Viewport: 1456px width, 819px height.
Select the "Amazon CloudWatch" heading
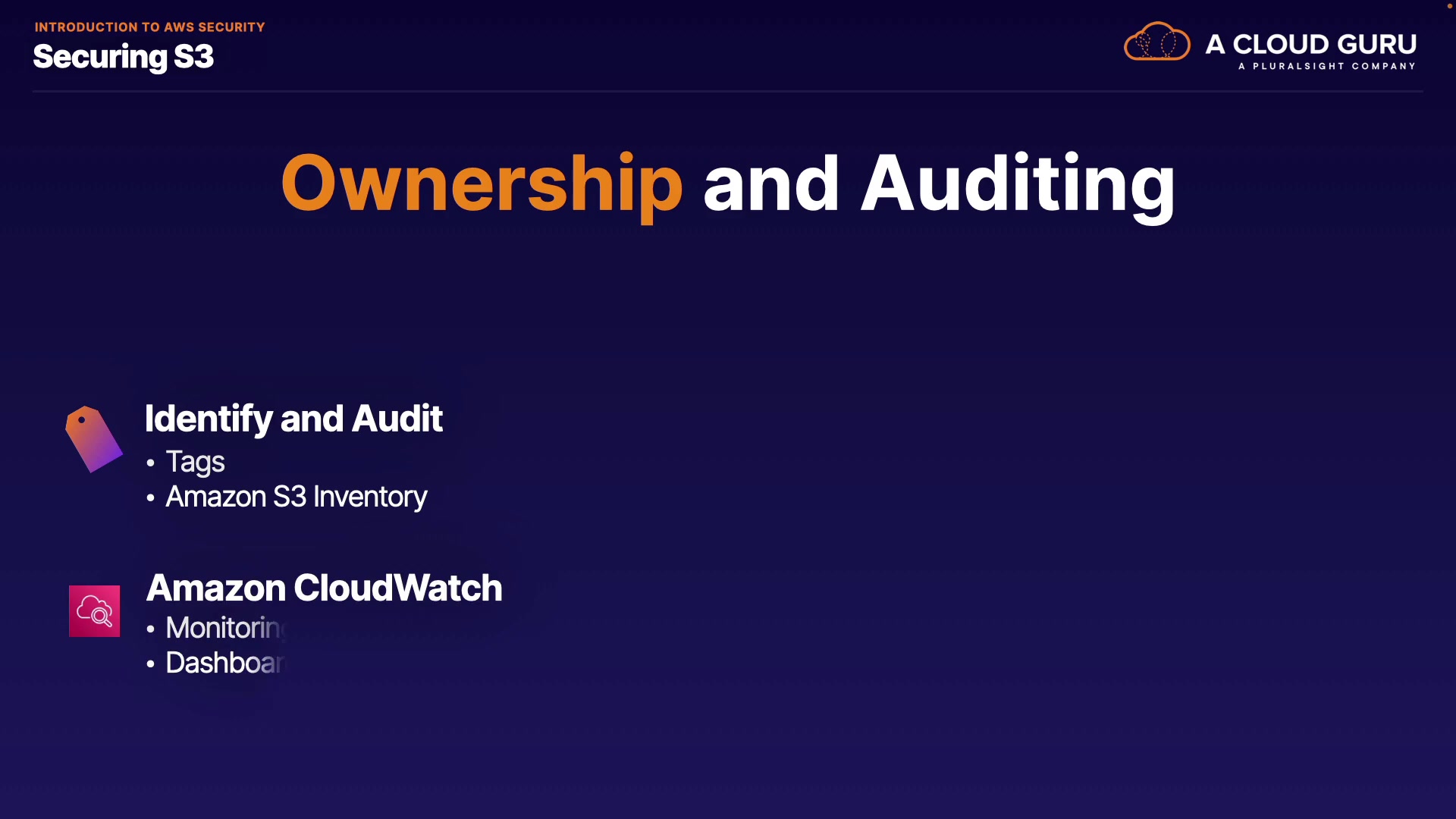point(324,588)
